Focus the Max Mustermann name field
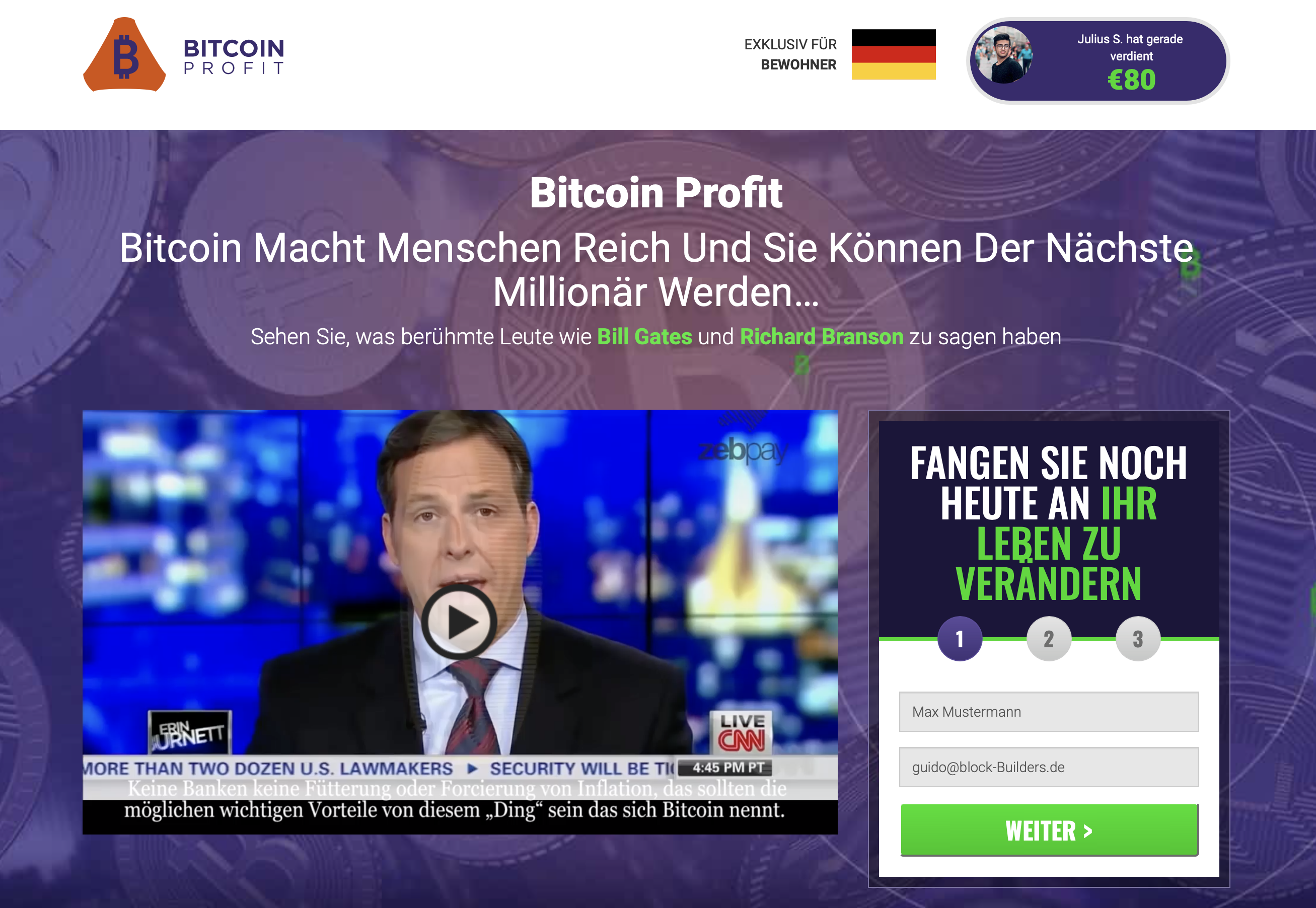 pos(1049,712)
